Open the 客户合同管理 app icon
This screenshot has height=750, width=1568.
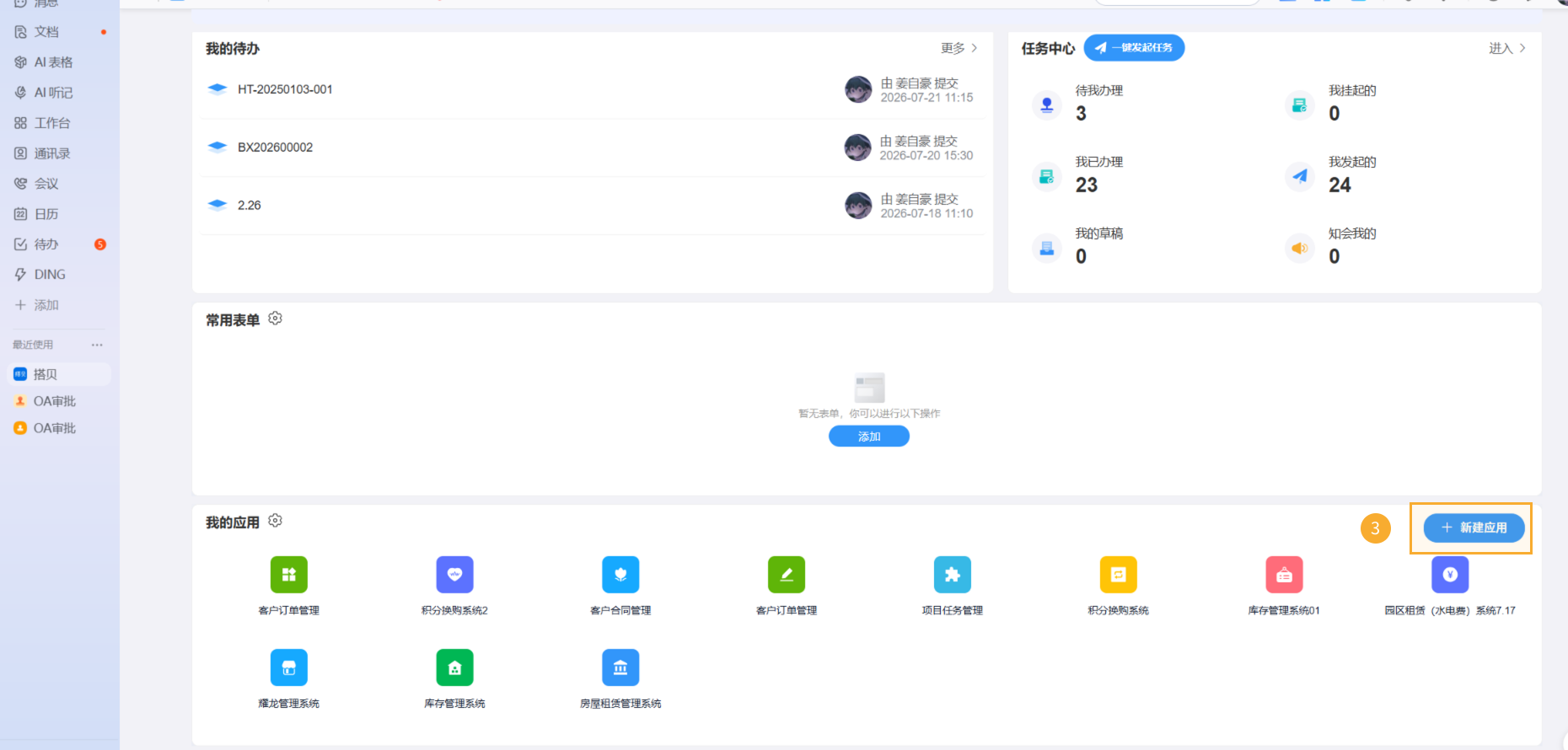tap(620, 575)
